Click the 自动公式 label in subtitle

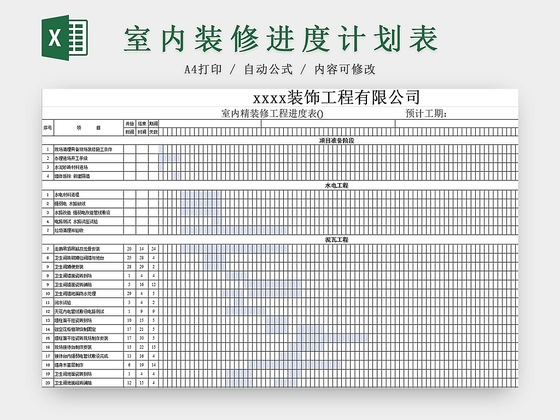[268, 69]
